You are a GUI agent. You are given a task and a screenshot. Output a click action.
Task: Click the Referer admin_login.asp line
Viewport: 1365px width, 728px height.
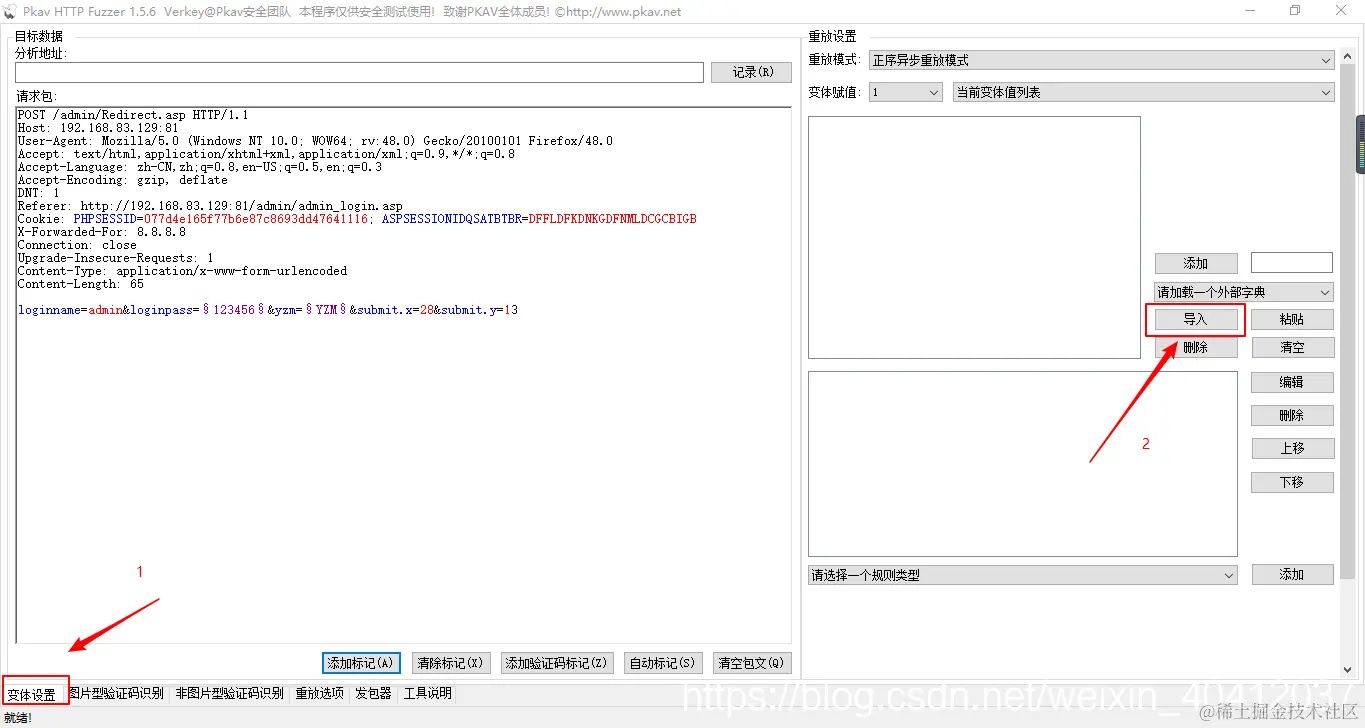(210, 206)
